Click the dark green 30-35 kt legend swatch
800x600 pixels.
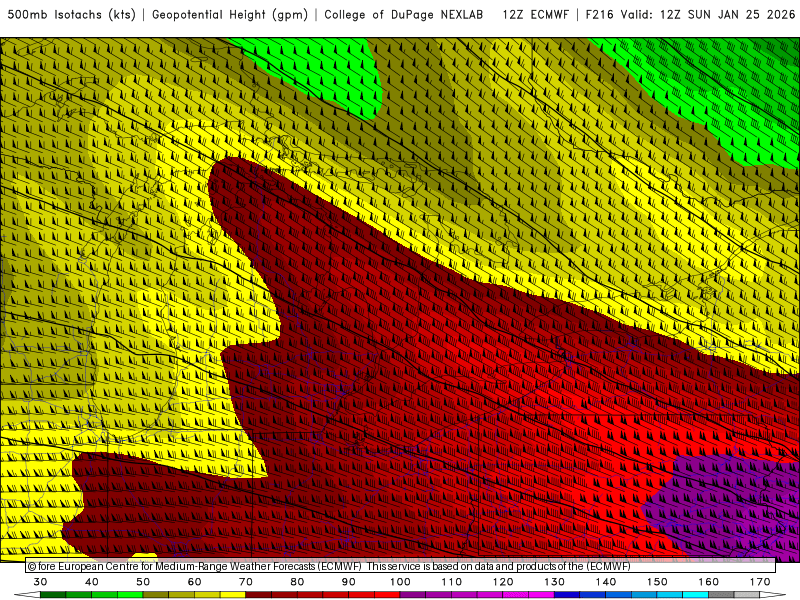(x=53, y=596)
